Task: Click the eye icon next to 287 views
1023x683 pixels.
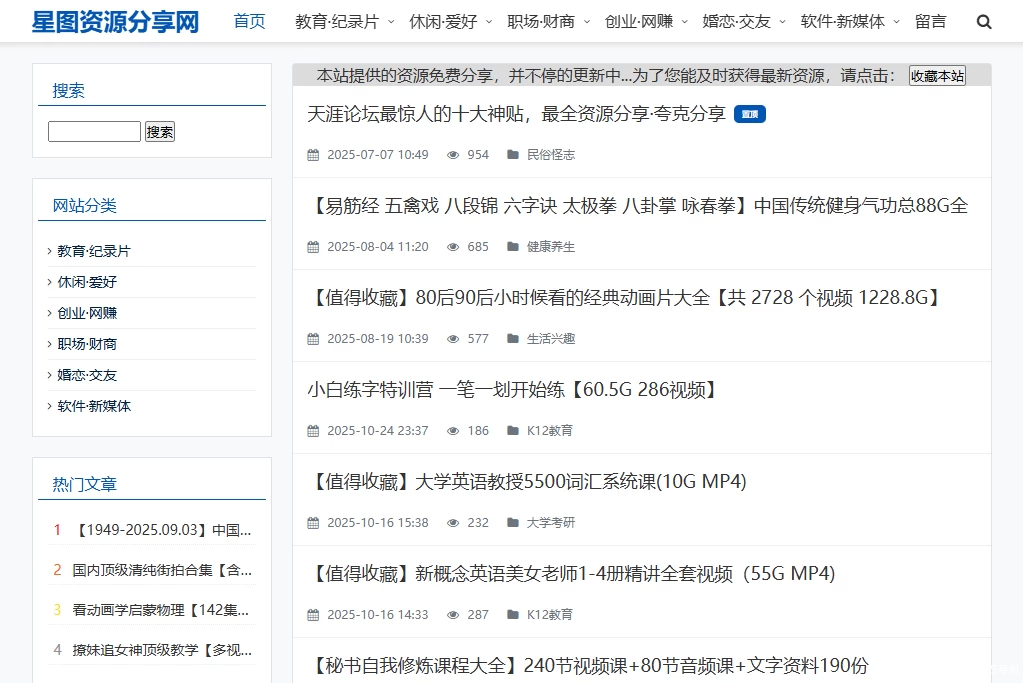Action: pos(452,615)
